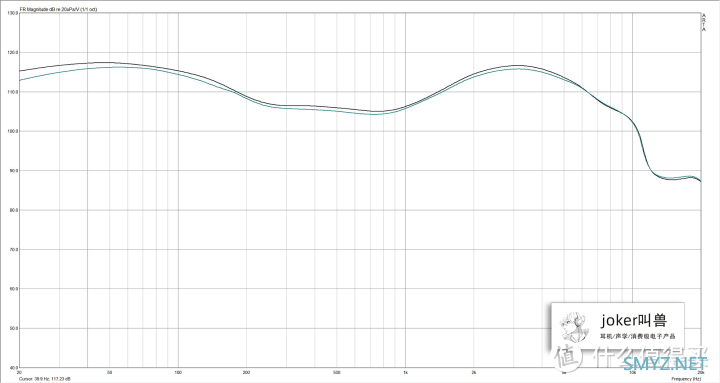Click the circular 值 logo watermark
This screenshot has width=720, height=383.
[x=567, y=357]
